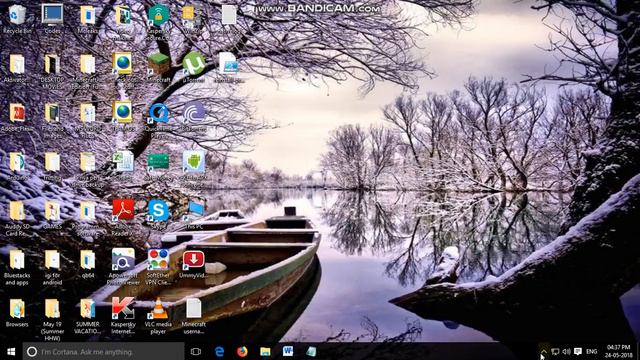This screenshot has width=640, height=360.
Task: Open the Minecraft grass block shortcut
Action: pyautogui.click(x=158, y=67)
